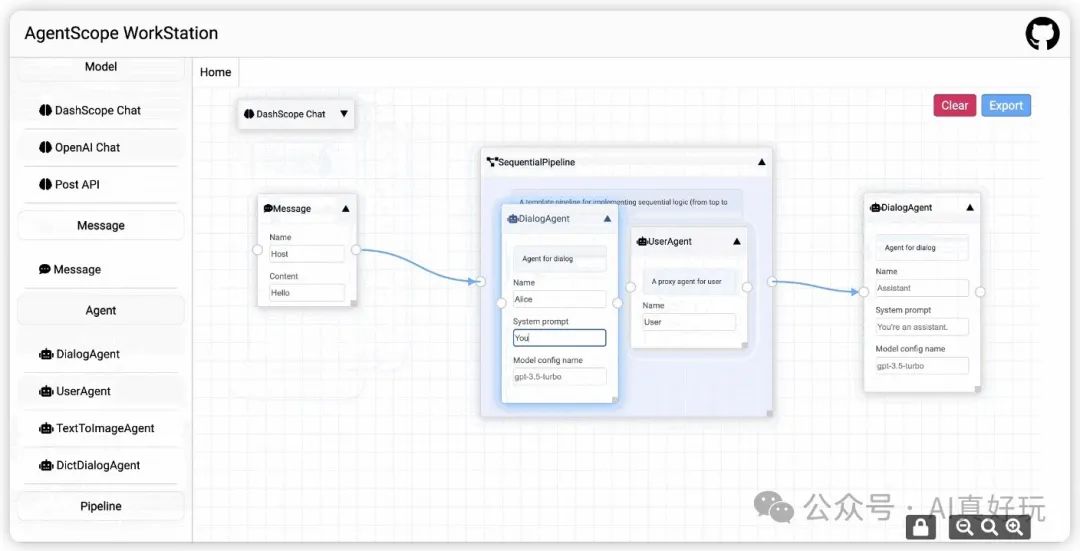Click Assistant DialogAgent node robot icon
The width and height of the screenshot is (1080, 551).
tap(875, 207)
